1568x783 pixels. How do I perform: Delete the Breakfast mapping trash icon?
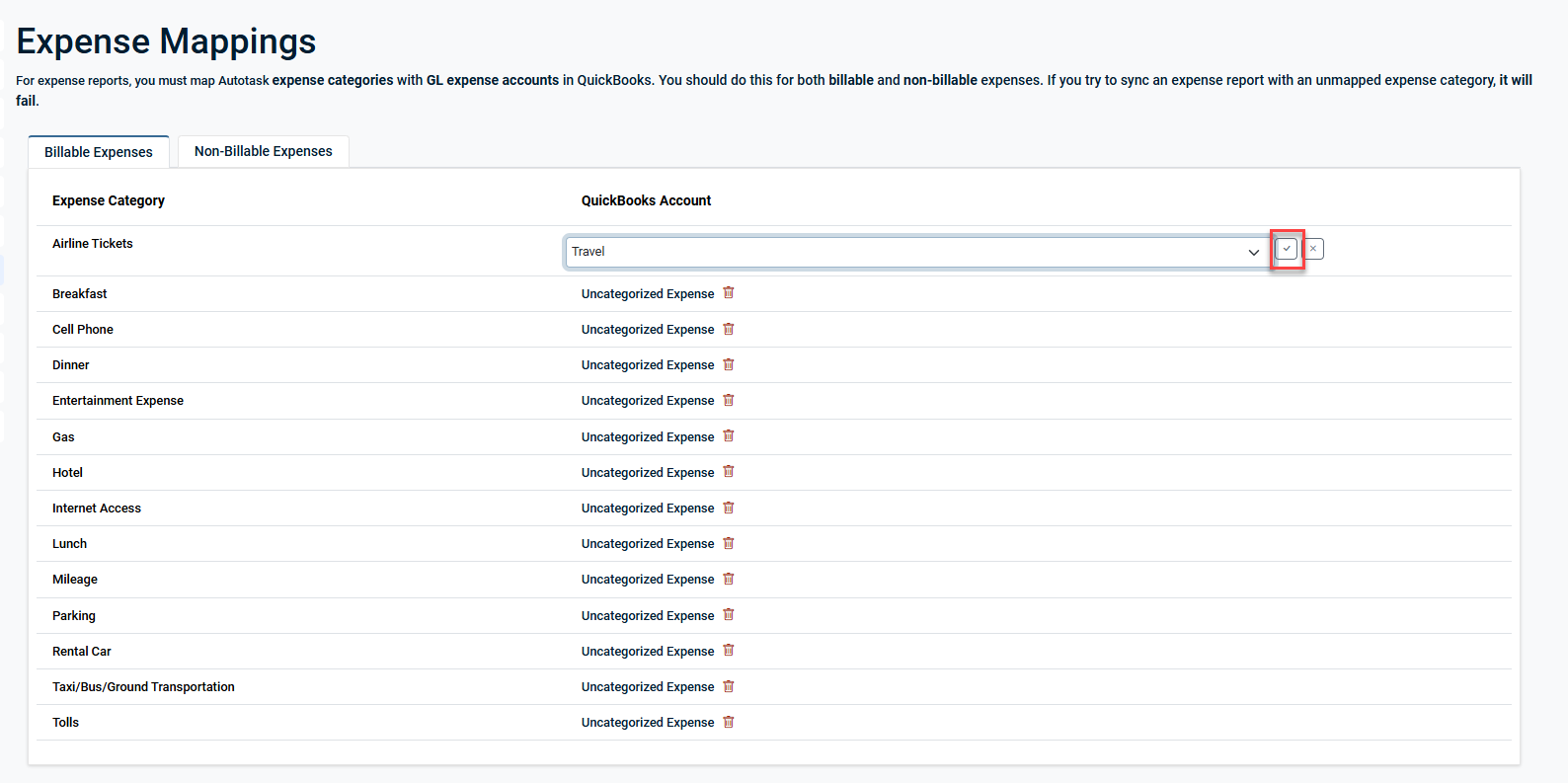pyautogui.click(x=729, y=293)
